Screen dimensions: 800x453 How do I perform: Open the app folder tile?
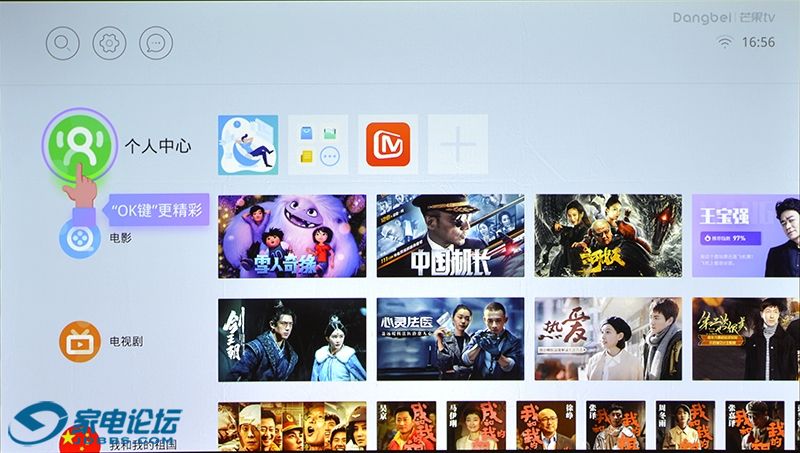click(x=318, y=145)
